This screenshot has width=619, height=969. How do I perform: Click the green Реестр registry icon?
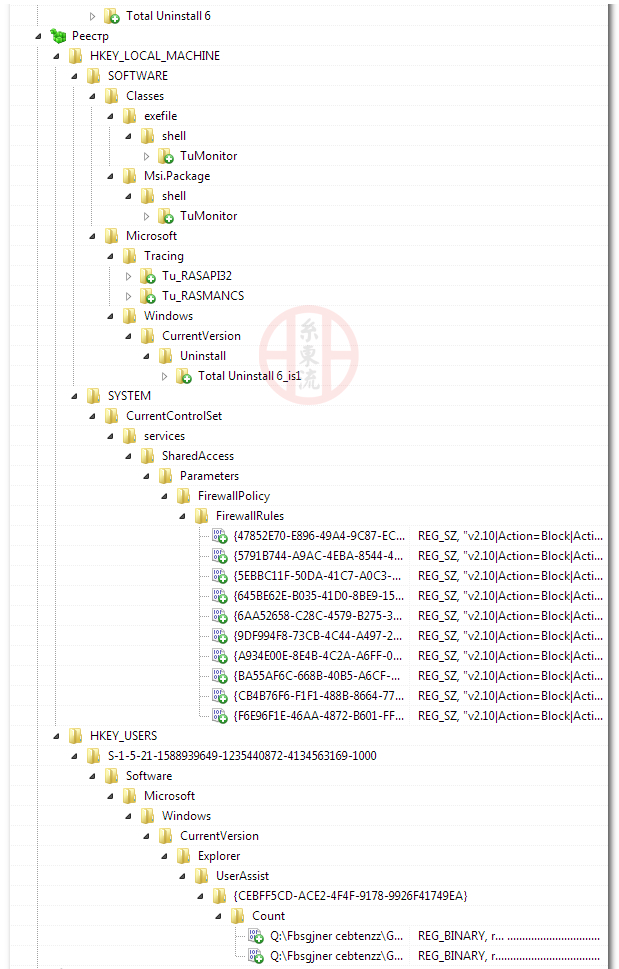tap(58, 36)
